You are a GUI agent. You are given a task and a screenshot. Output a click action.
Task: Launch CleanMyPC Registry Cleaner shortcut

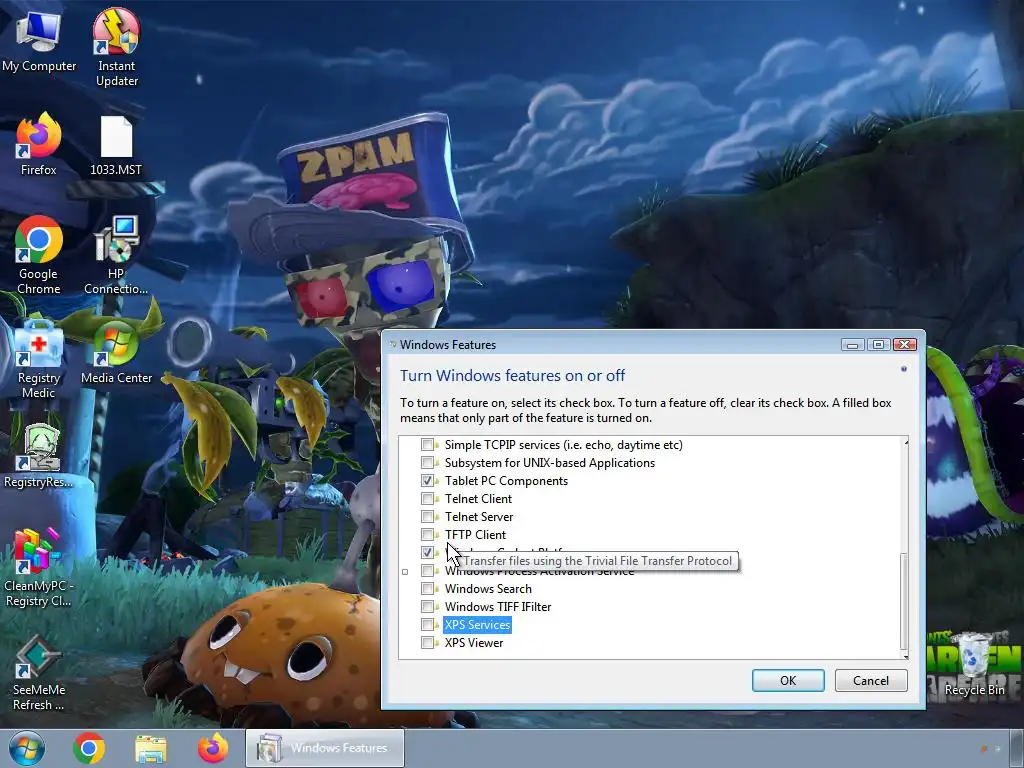tap(39, 568)
